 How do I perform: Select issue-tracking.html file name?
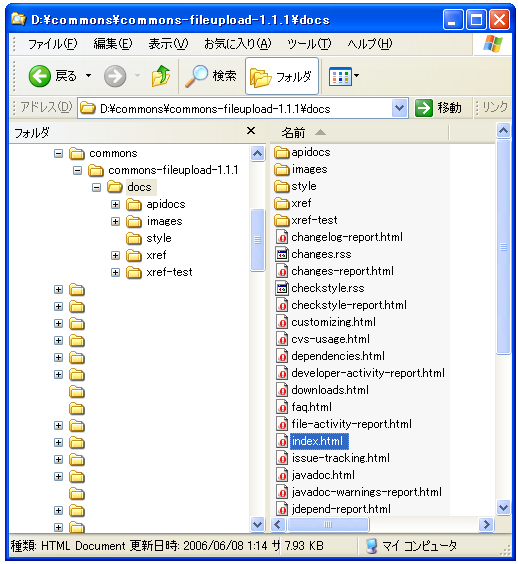pos(341,458)
